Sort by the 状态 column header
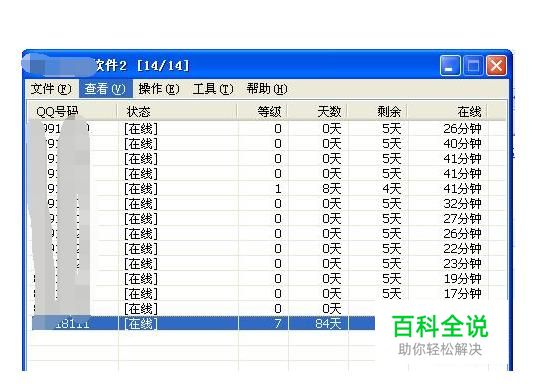 177,112
